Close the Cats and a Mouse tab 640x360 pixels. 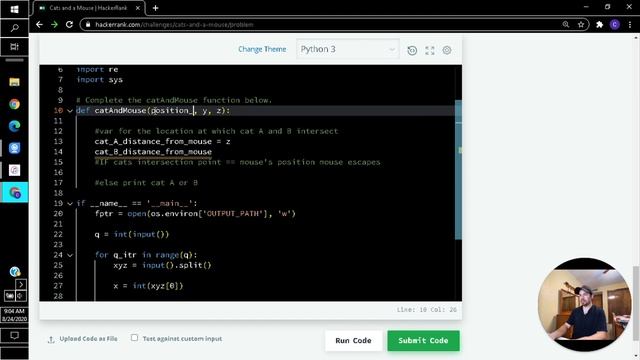(138, 8)
